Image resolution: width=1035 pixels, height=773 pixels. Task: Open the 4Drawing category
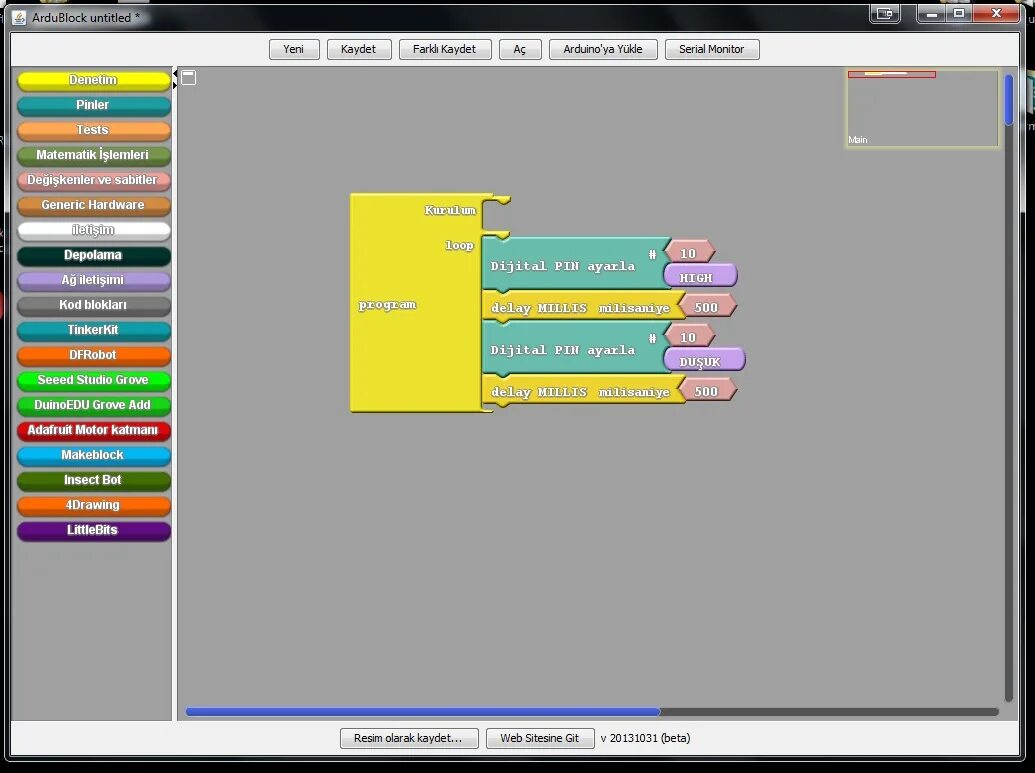(93, 506)
